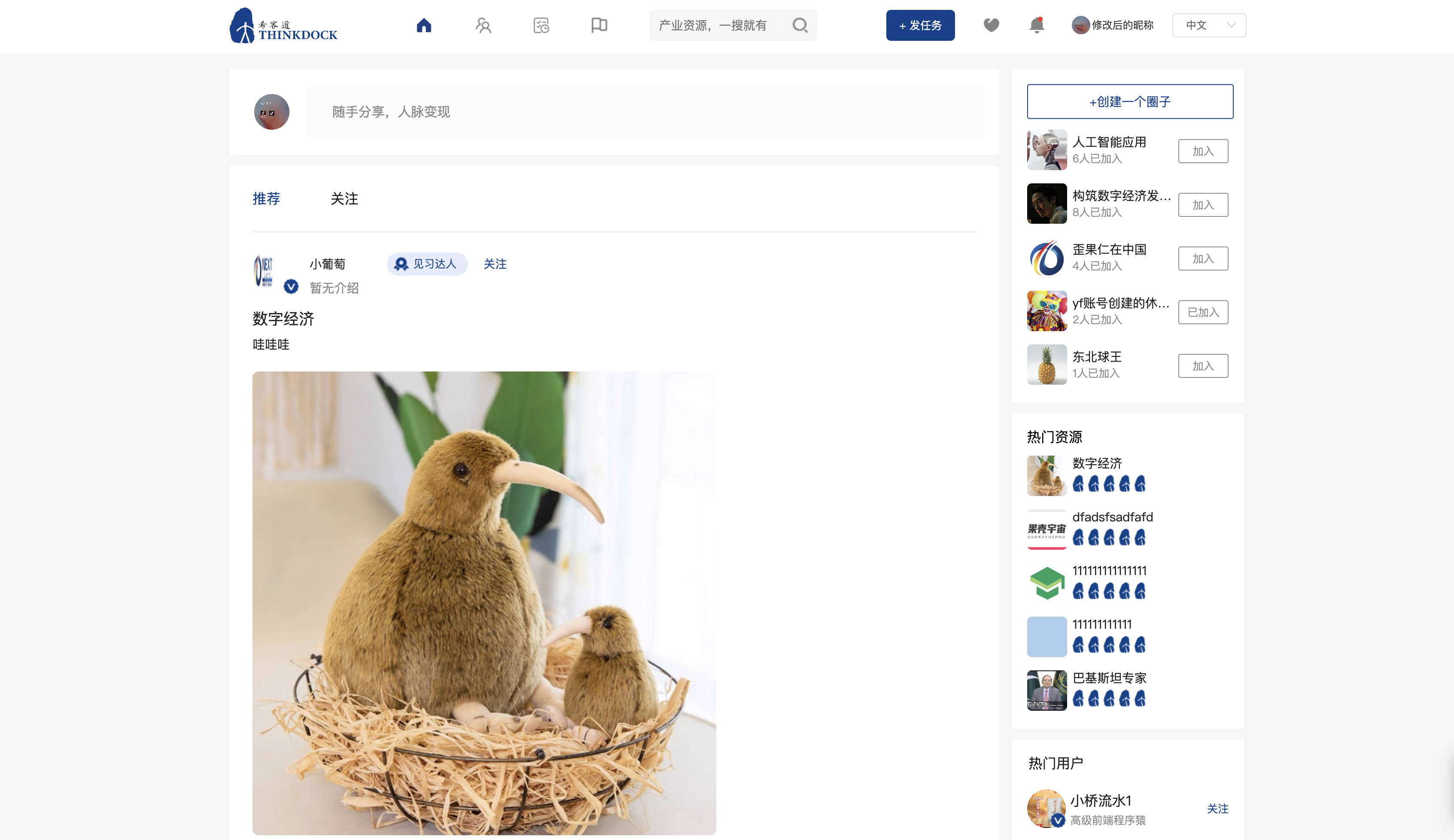Screen dimensions: 1454x840
Task: Open the task checklist navigation icon
Action: pyautogui.click(x=541, y=25)
